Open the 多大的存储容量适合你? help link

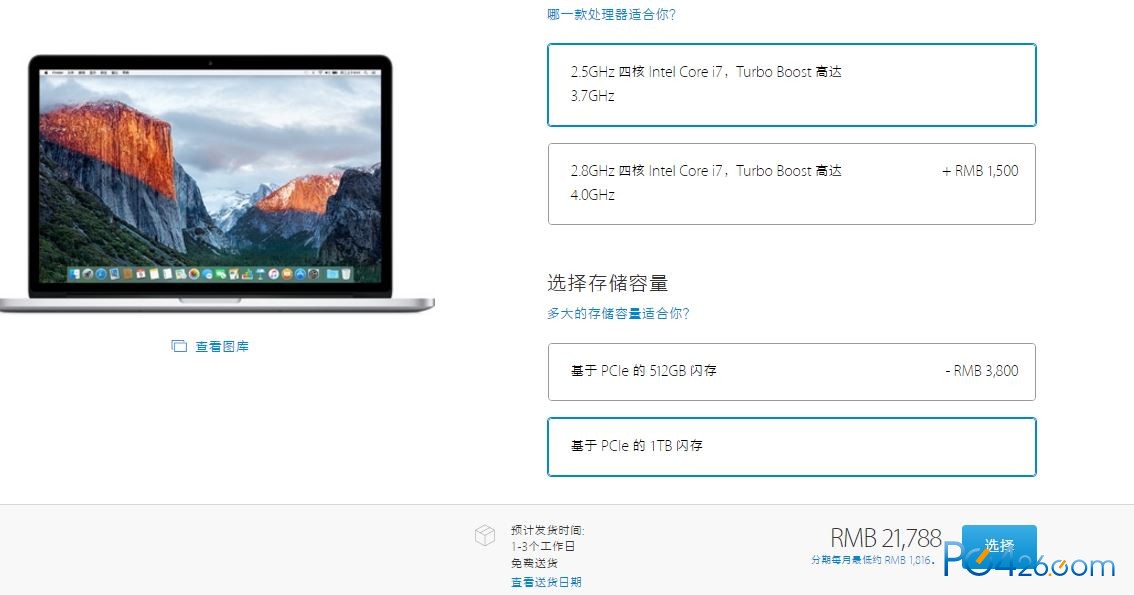tap(618, 313)
